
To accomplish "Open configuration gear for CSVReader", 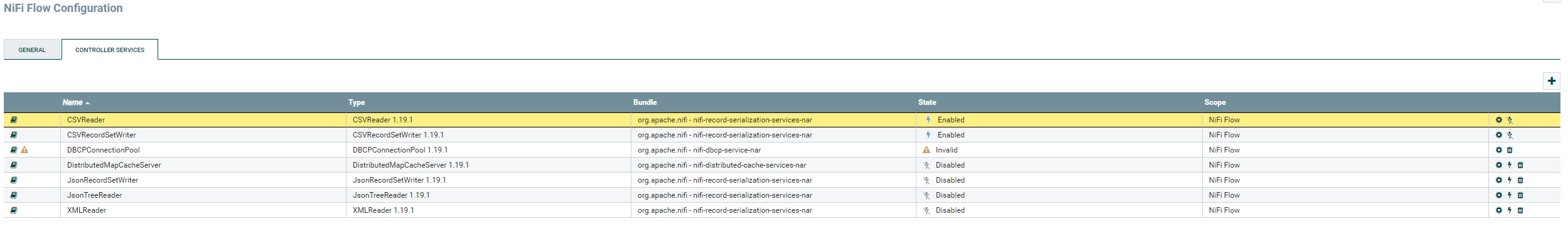I will coord(1499,120).
